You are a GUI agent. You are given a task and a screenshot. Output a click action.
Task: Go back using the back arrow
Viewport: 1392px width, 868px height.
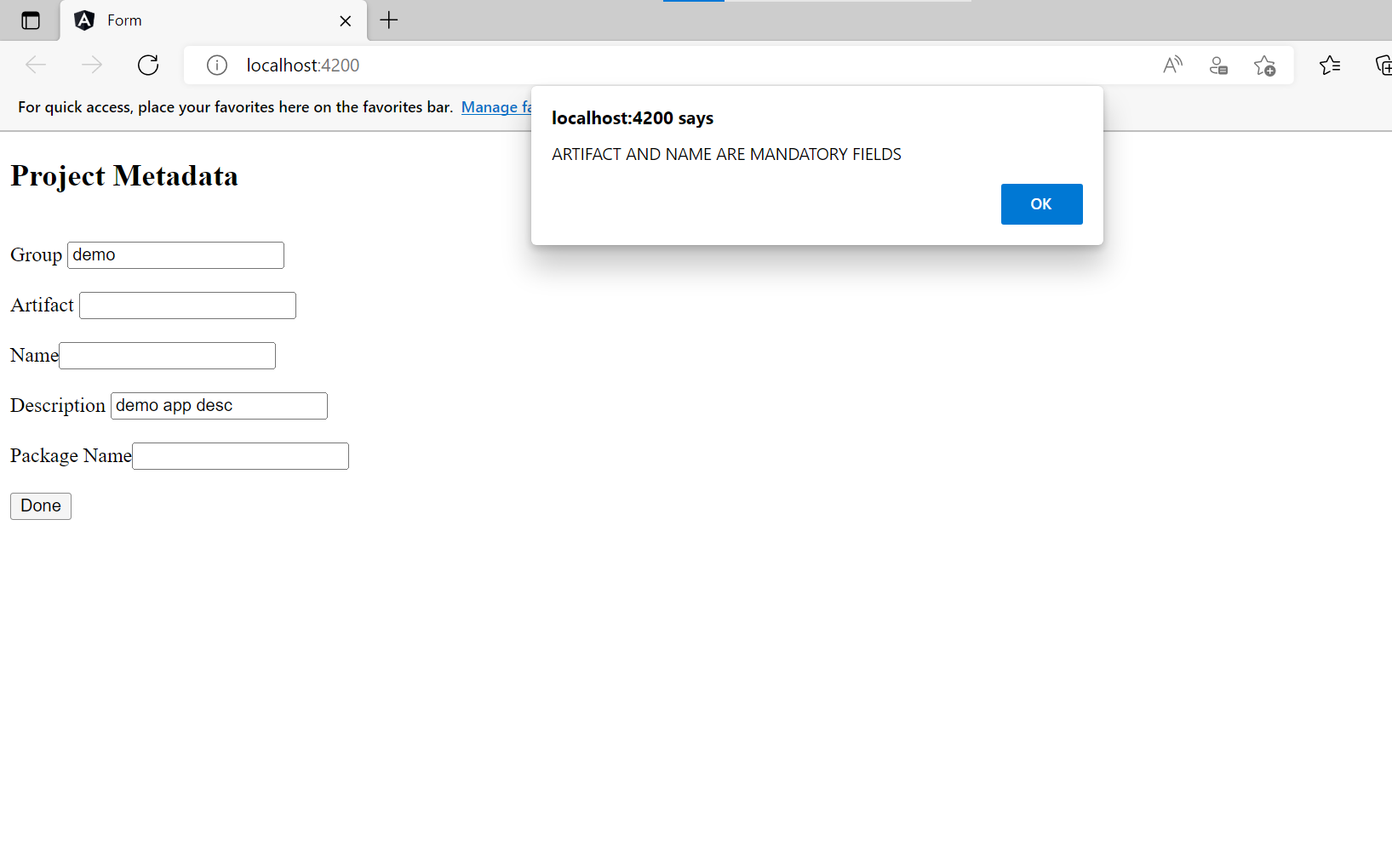[x=36, y=65]
